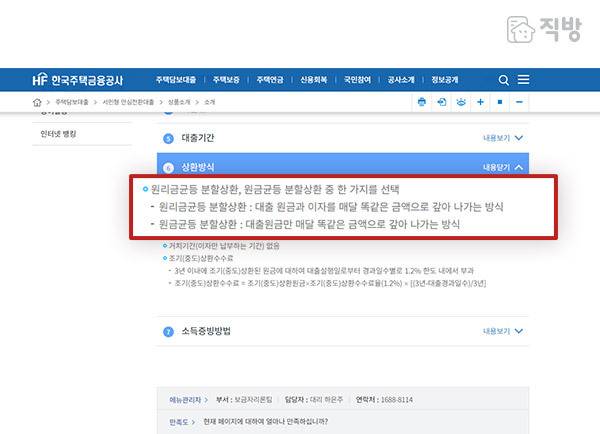Screen dimensions: 600x434
Task: Click the 대출기간 accordion title
Action: [197, 138]
